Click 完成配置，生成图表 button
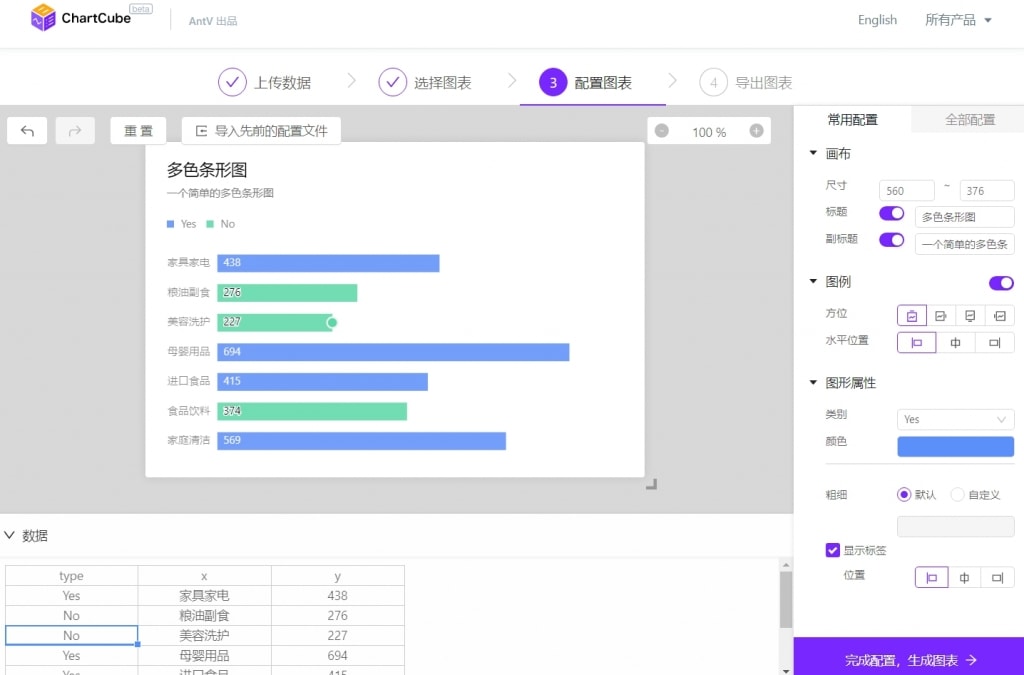The width and height of the screenshot is (1024, 675). (909, 660)
